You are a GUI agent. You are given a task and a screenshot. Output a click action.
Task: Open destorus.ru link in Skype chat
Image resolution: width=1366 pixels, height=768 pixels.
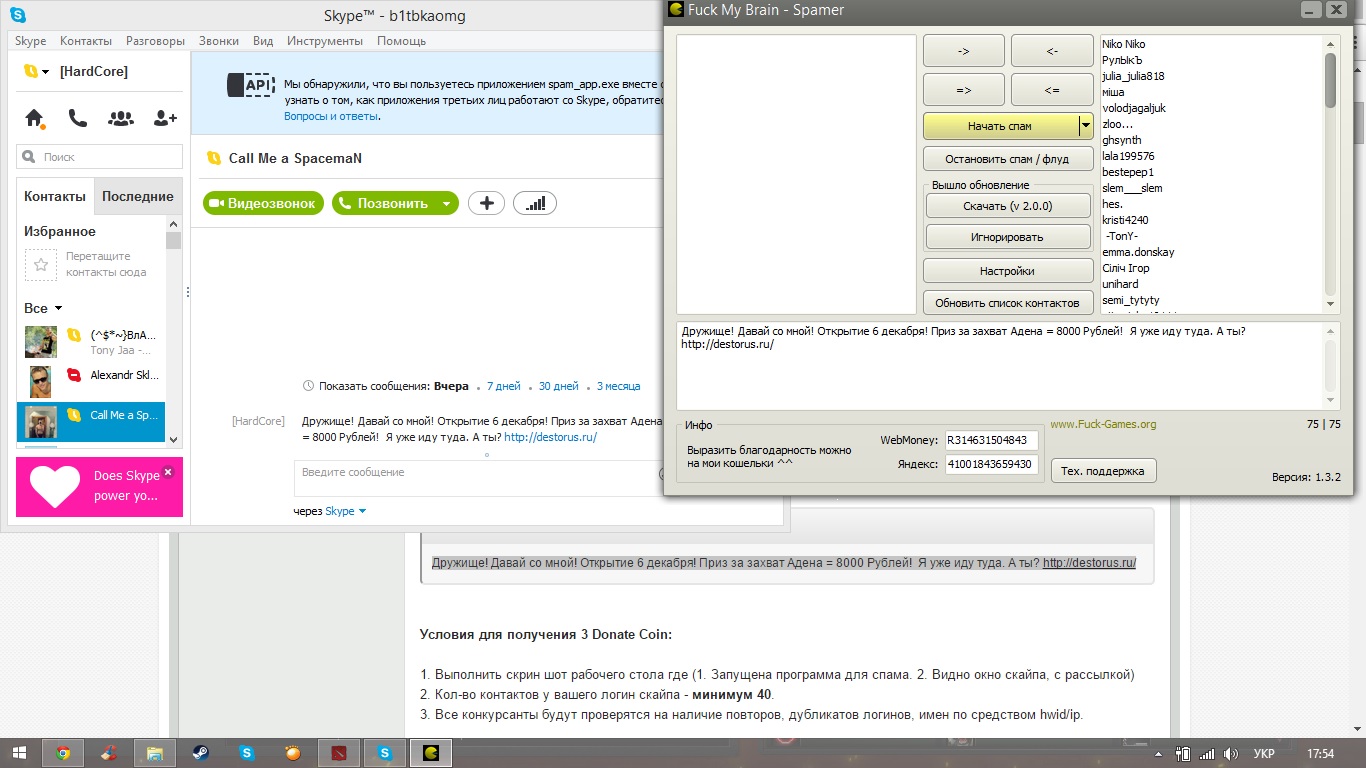click(x=550, y=437)
